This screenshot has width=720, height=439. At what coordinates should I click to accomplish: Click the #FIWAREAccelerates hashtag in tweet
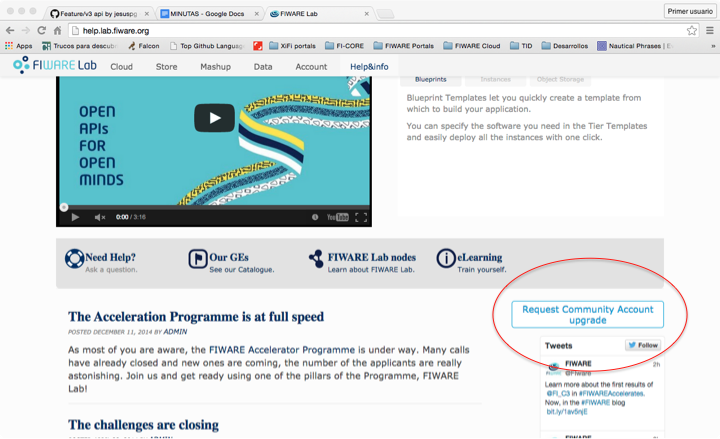(612, 394)
